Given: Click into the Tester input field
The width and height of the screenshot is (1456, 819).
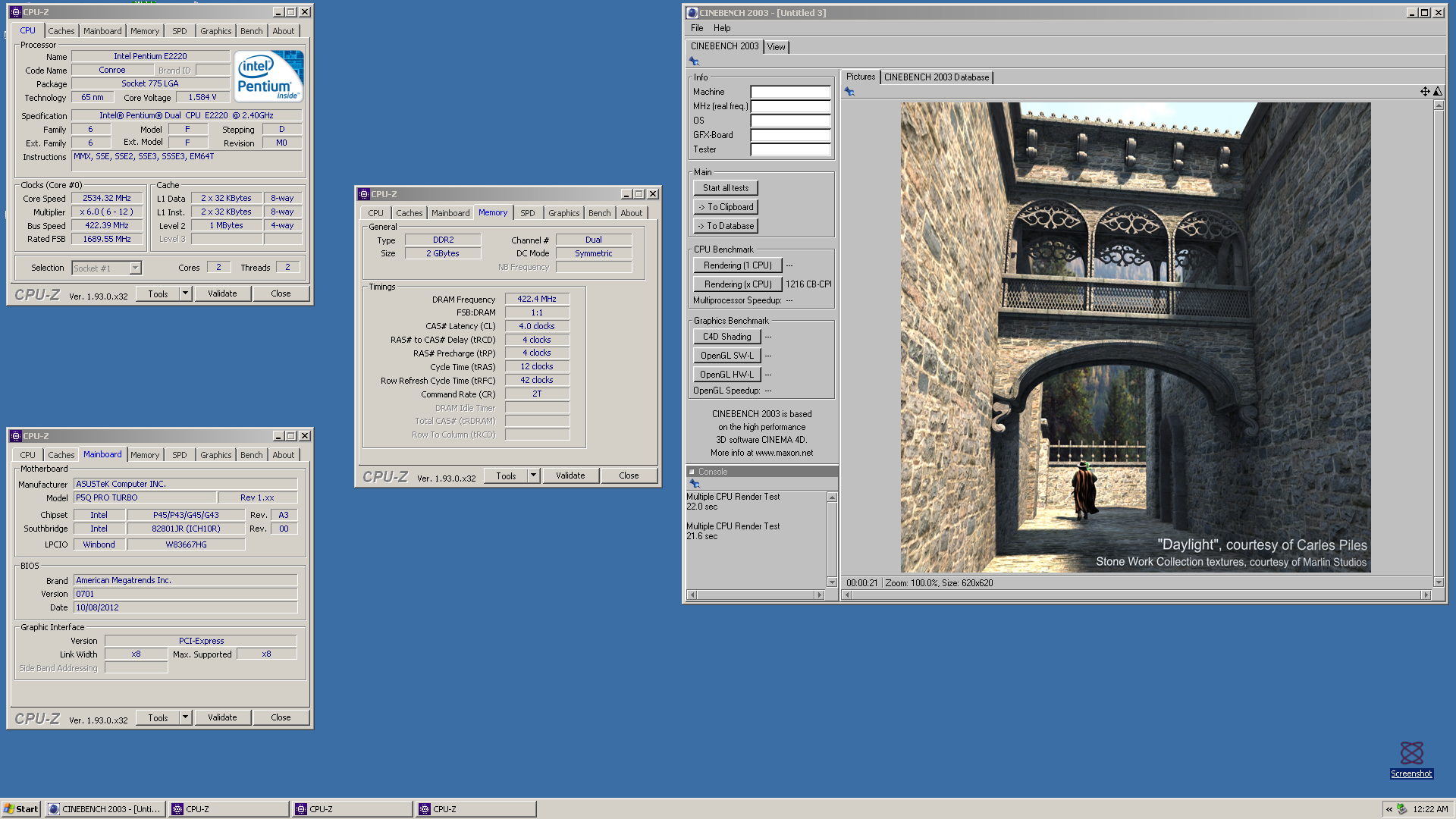Looking at the screenshot, I should pos(790,149).
